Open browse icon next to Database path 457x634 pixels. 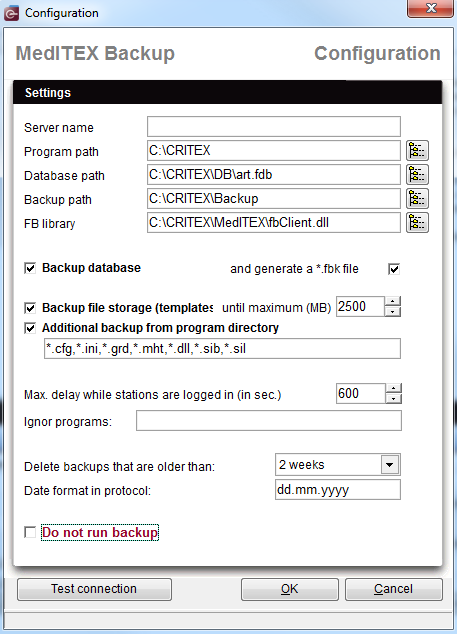(417, 175)
